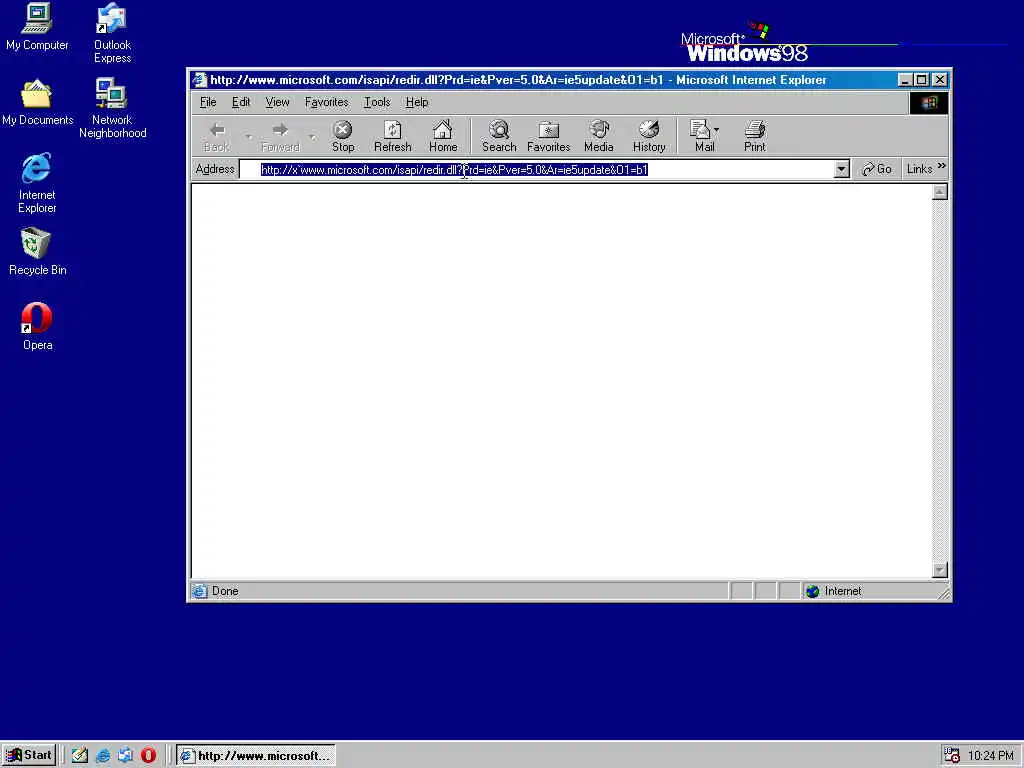Open the View menu
The width and height of the screenshot is (1024, 768).
277,103
